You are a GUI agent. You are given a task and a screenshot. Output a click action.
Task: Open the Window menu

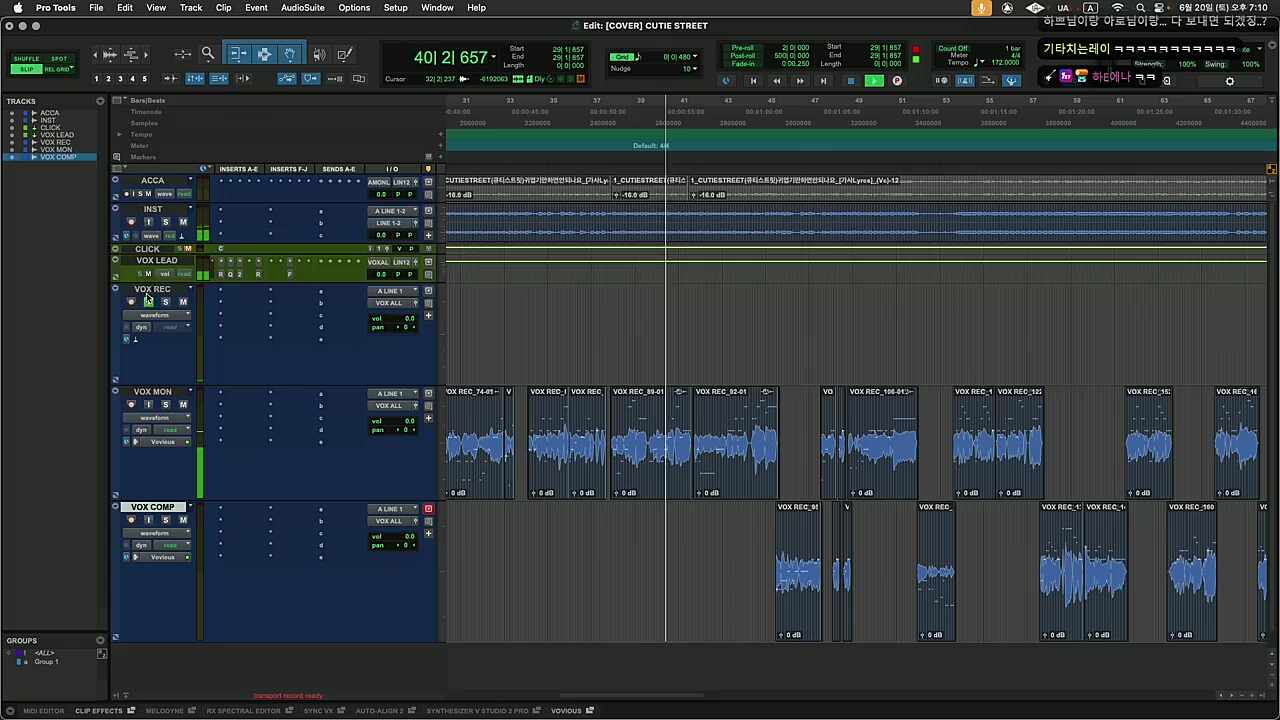[437, 8]
